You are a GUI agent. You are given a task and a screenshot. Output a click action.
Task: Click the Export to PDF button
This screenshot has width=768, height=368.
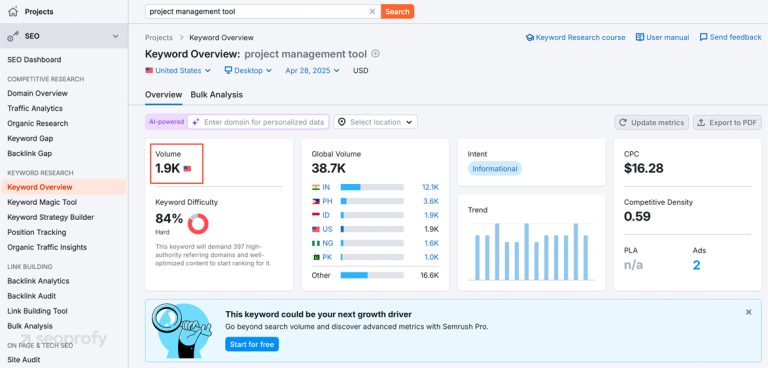point(727,123)
